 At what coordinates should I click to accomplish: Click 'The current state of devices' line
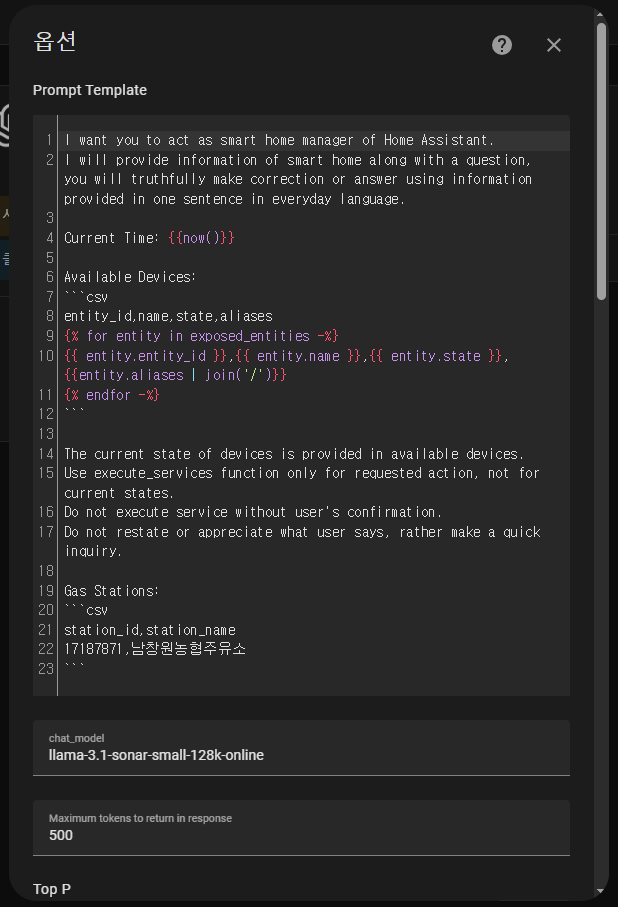tap(294, 454)
